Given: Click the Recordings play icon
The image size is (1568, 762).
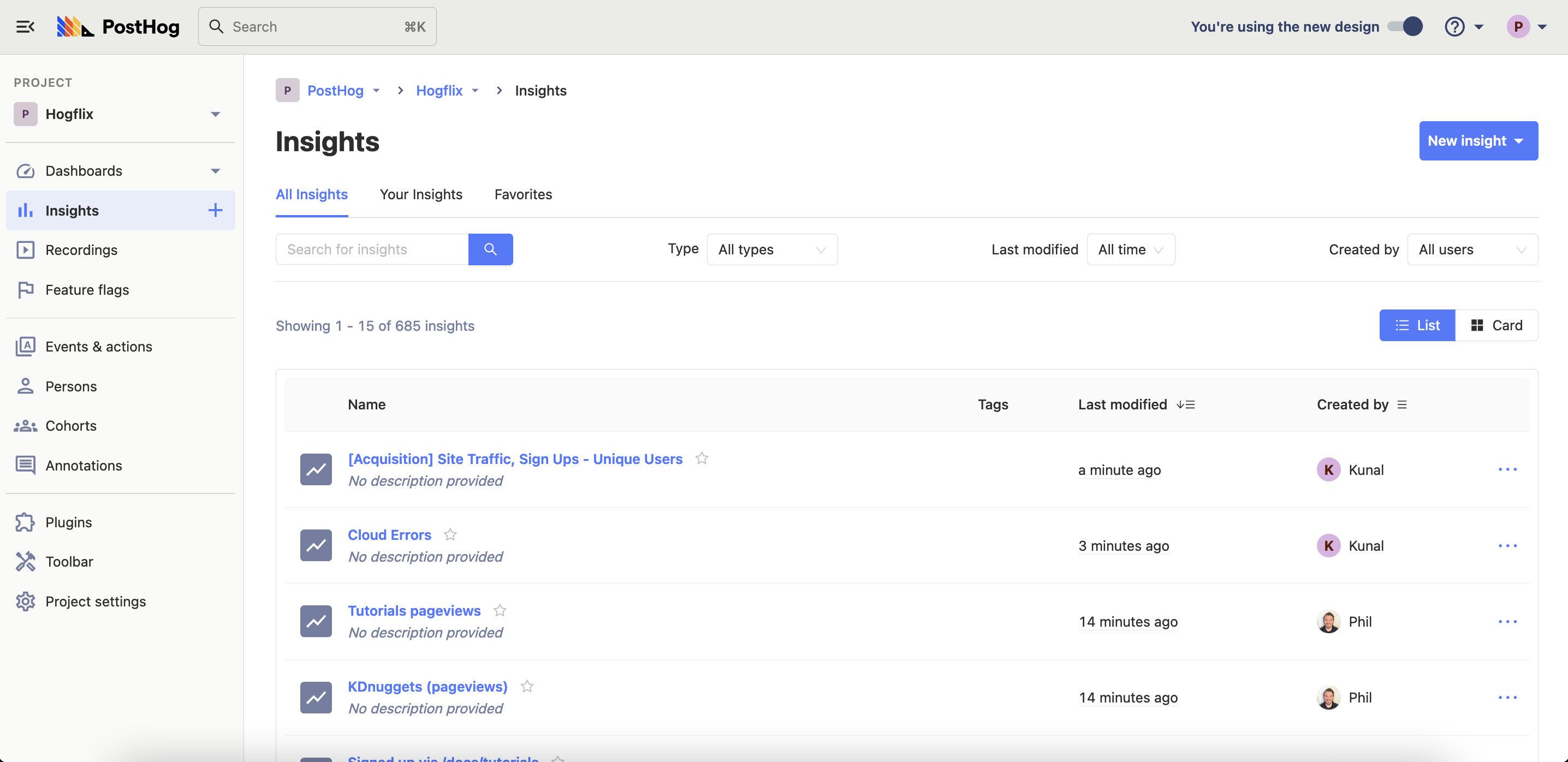Looking at the screenshot, I should 25,249.
